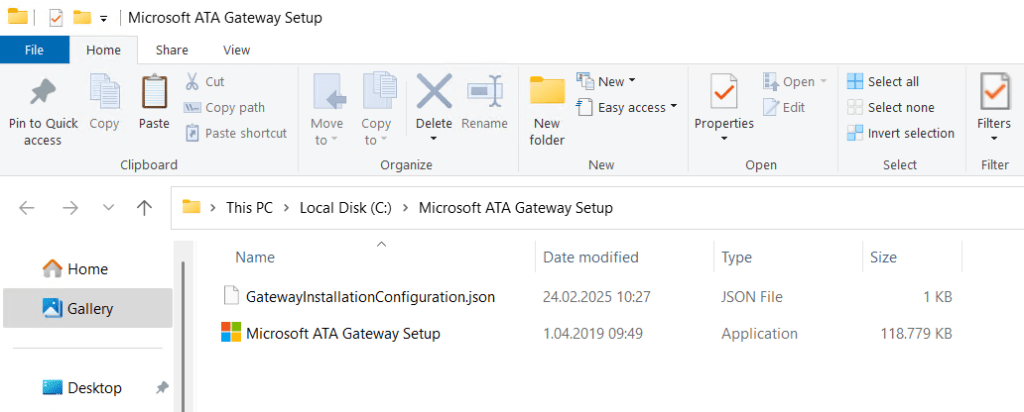Click the Paste clipboard icon
The height and width of the screenshot is (412, 1024).
tap(154, 92)
